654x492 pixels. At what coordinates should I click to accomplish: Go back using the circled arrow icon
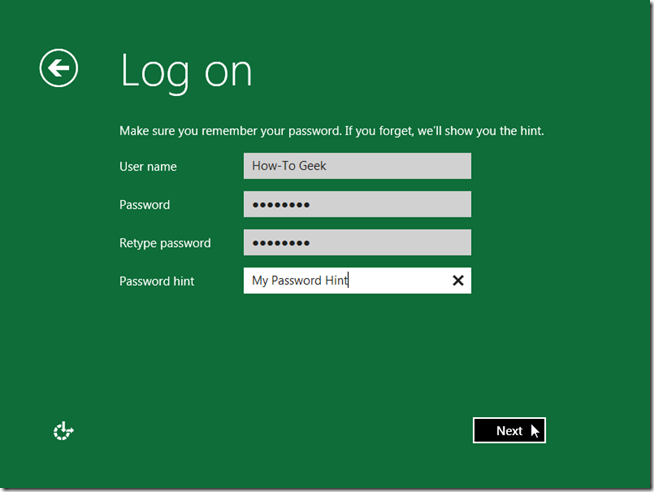tap(58, 68)
